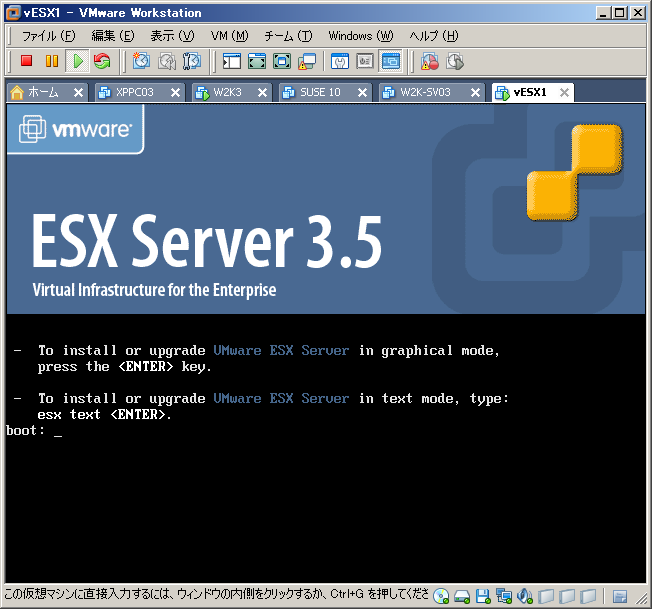
Task: Close the SUSE 10 tab
Action: point(363,92)
